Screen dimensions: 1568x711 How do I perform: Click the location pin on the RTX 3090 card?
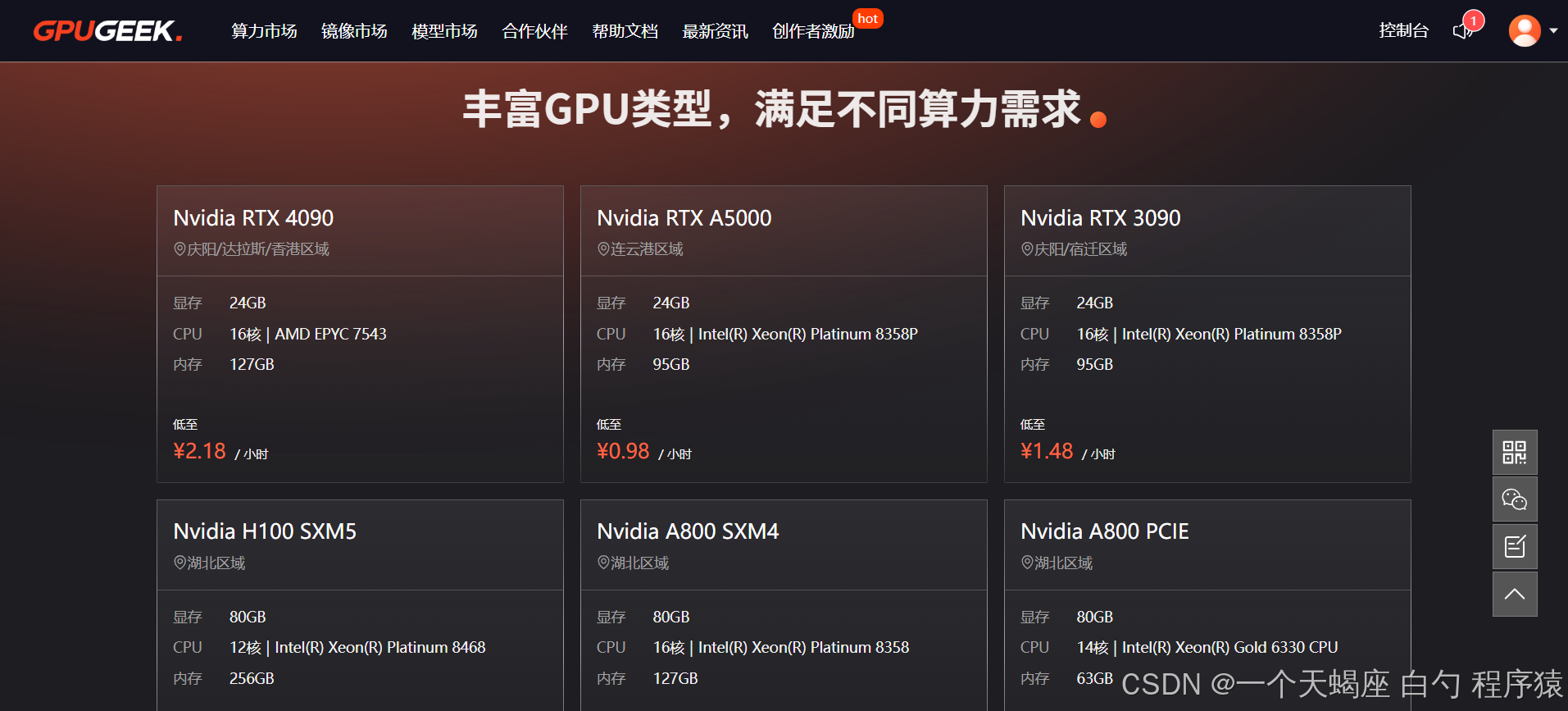tap(1027, 249)
